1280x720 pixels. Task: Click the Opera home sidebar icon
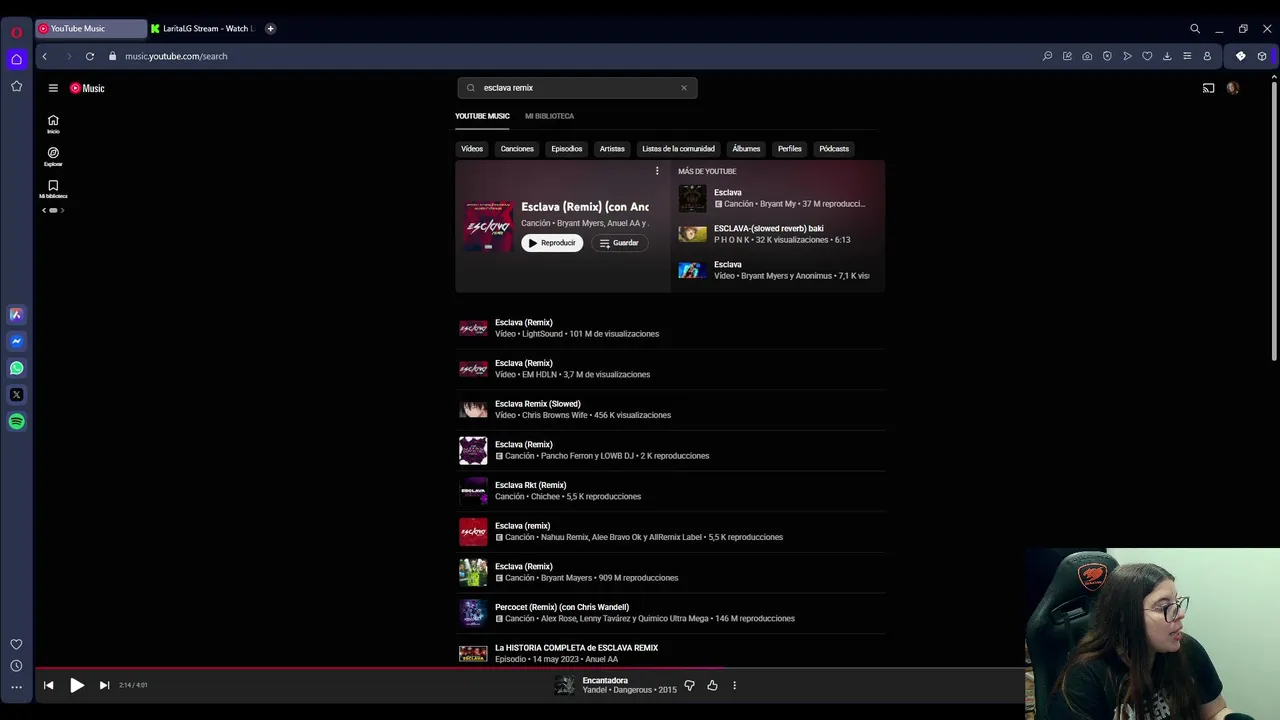pos(16,59)
